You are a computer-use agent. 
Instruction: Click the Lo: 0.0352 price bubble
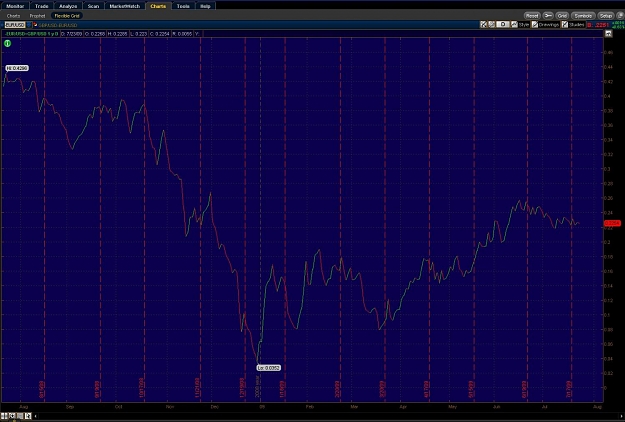269,368
